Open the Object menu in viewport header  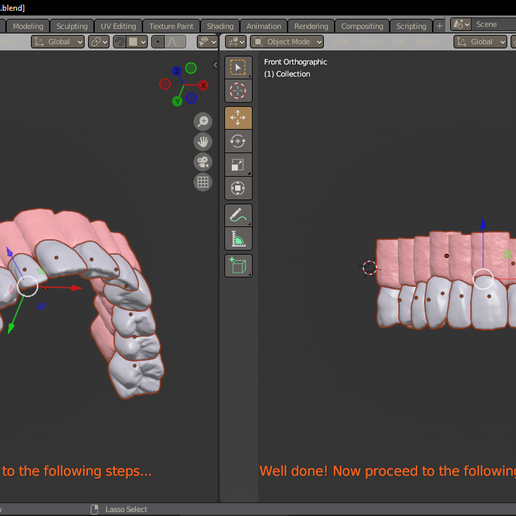[426, 42]
